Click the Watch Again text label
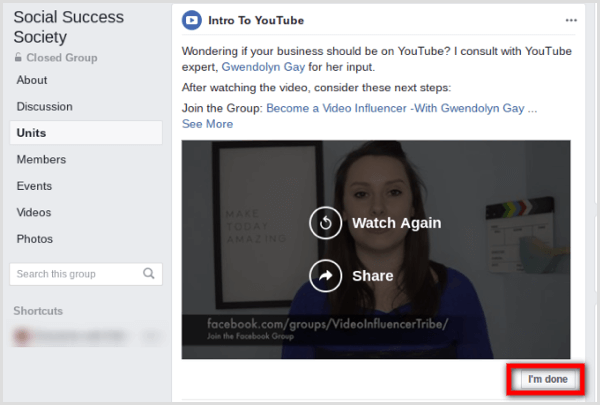The width and height of the screenshot is (600, 405). coord(396,223)
